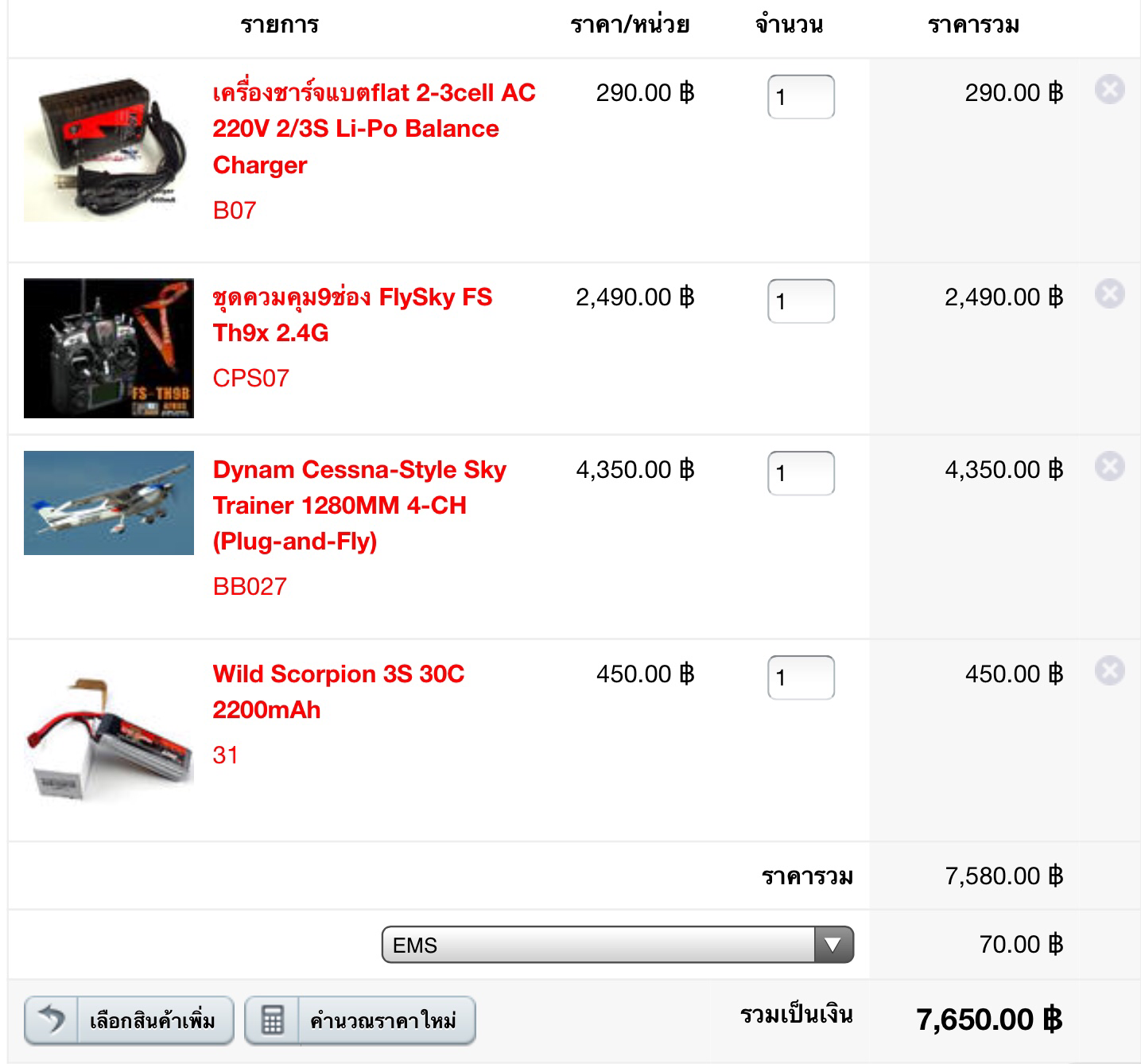The width and height of the screenshot is (1141, 1064).
Task: Remove the Wild Scorpion battery item
Action: [x=1109, y=670]
